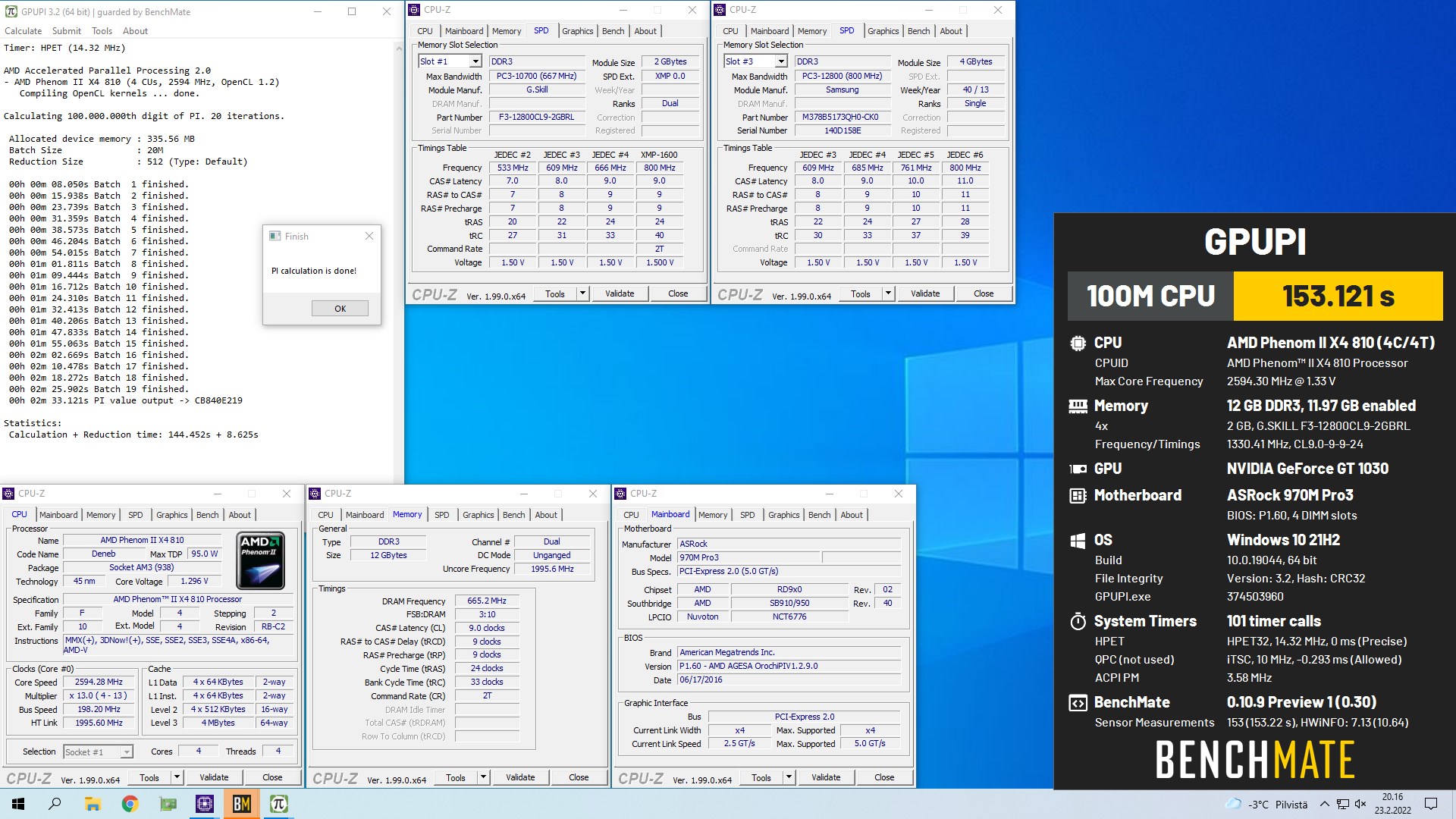Click the System Timers icon in BenchMate panel
Viewport: 1456px width, 819px height.
[1078, 621]
